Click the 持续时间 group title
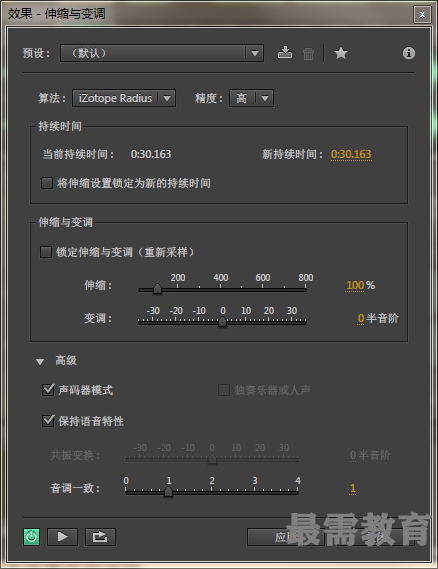Image resolution: width=438 pixels, height=569 pixels. pyautogui.click(x=60, y=126)
